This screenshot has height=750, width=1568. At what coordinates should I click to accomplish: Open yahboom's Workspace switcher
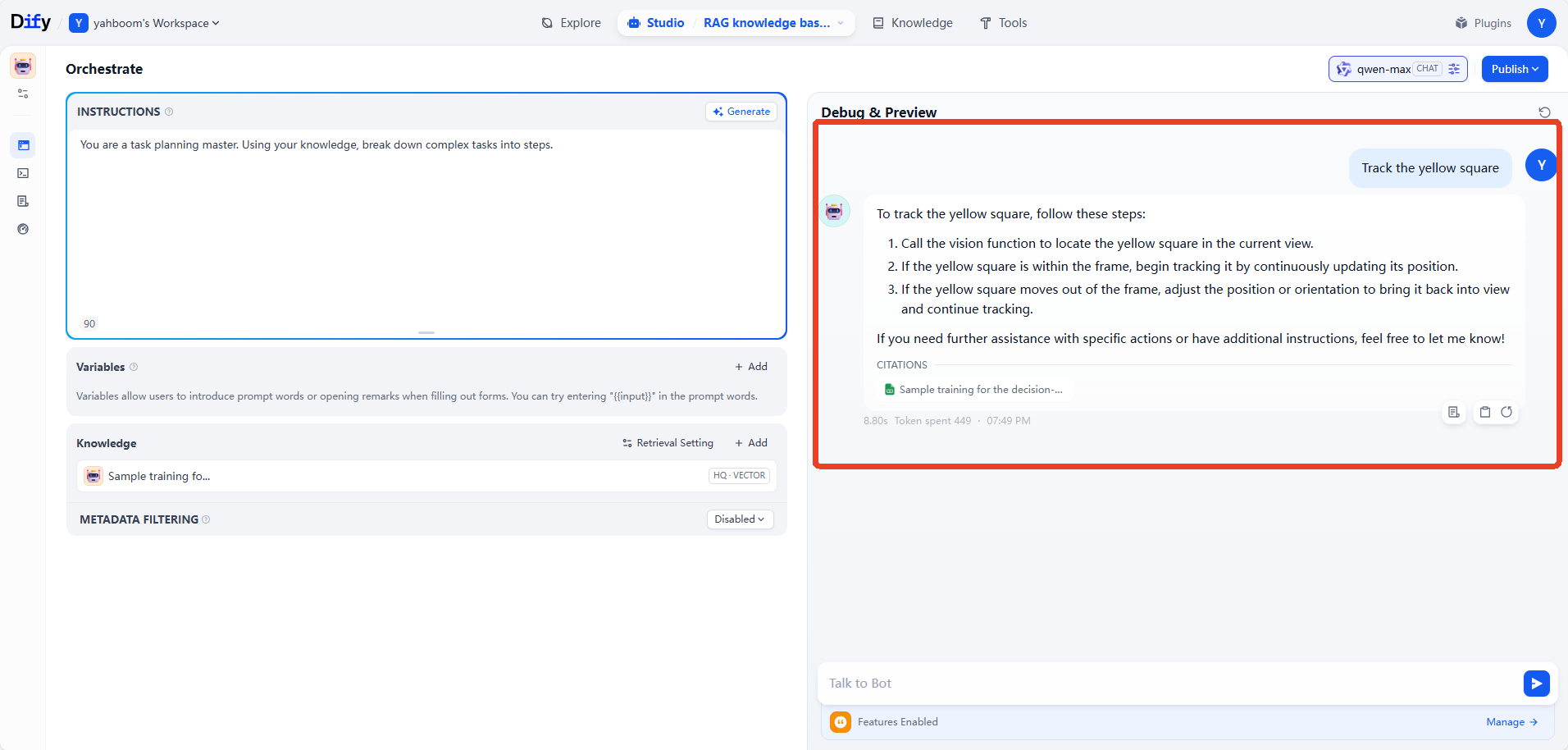click(145, 23)
